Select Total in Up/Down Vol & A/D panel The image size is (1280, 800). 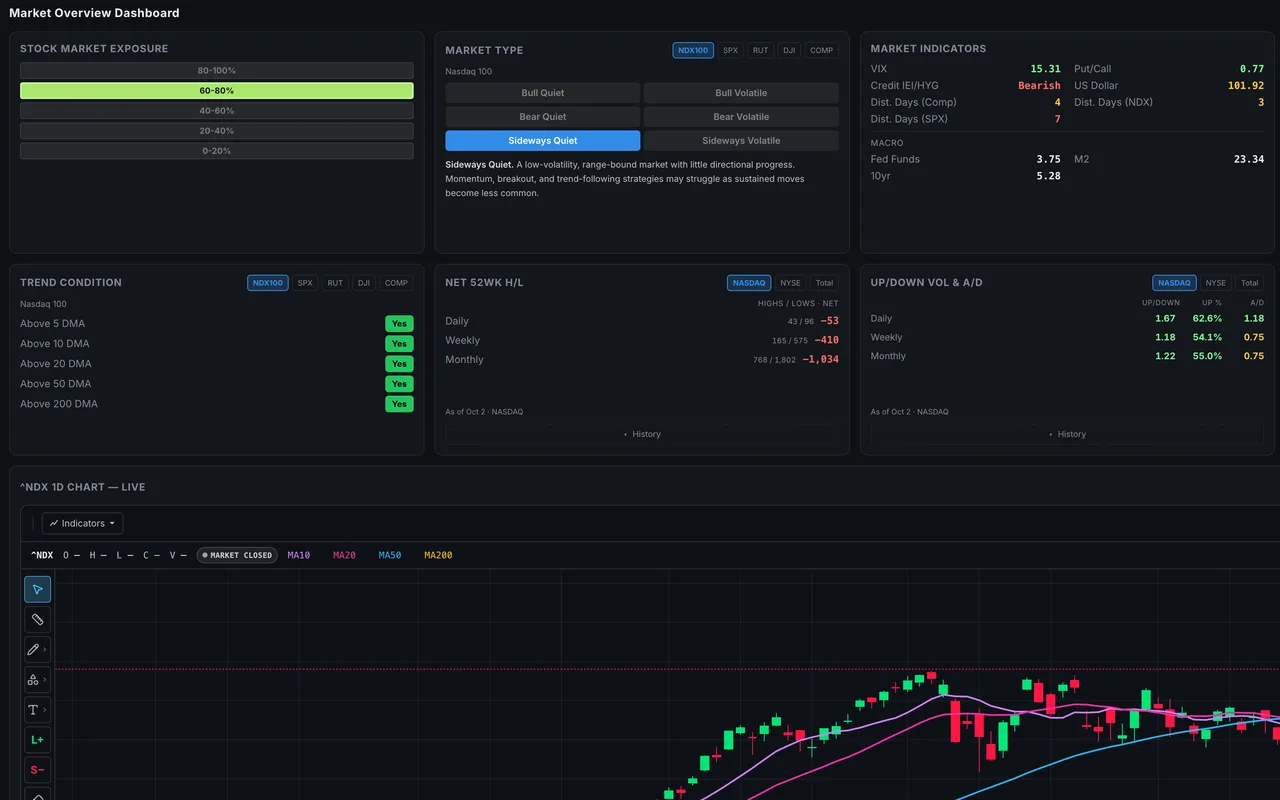[x=1249, y=283]
